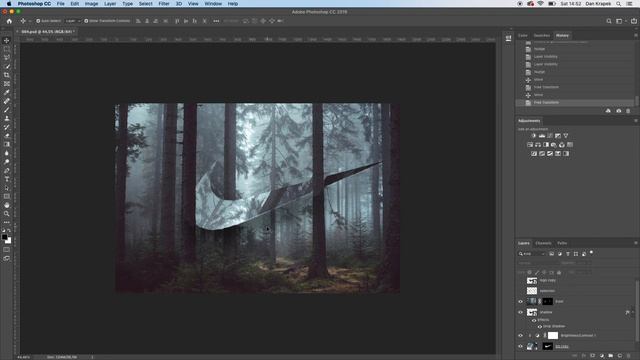Select the Hand tool
Image resolution: width=640 pixels, height=360 pixels.
(7, 205)
